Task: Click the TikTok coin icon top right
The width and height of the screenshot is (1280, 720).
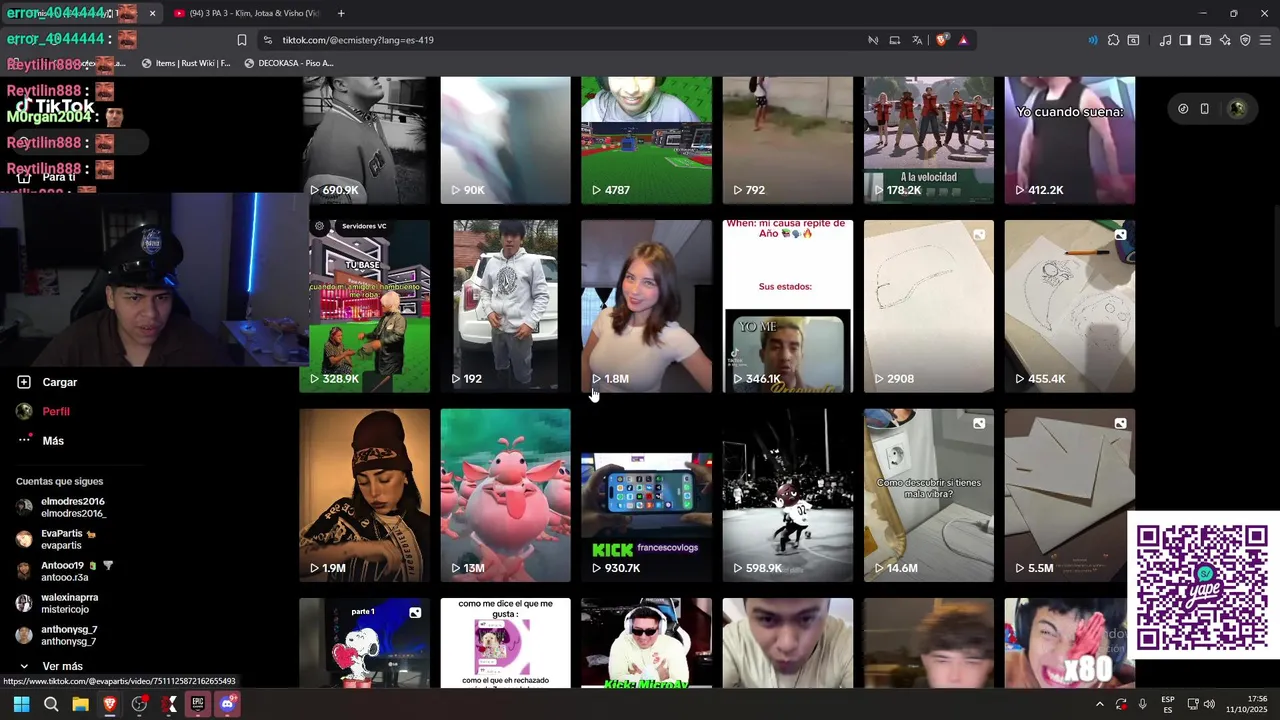Action: pyautogui.click(x=1183, y=109)
